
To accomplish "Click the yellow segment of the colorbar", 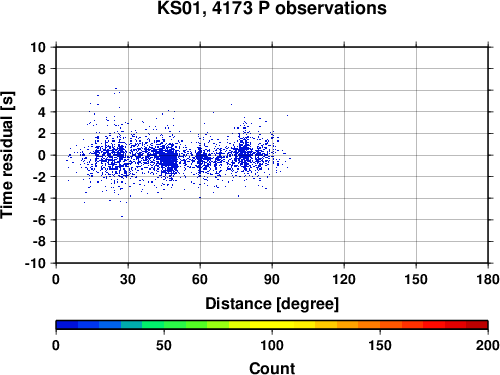I will pyautogui.click(x=272, y=325).
